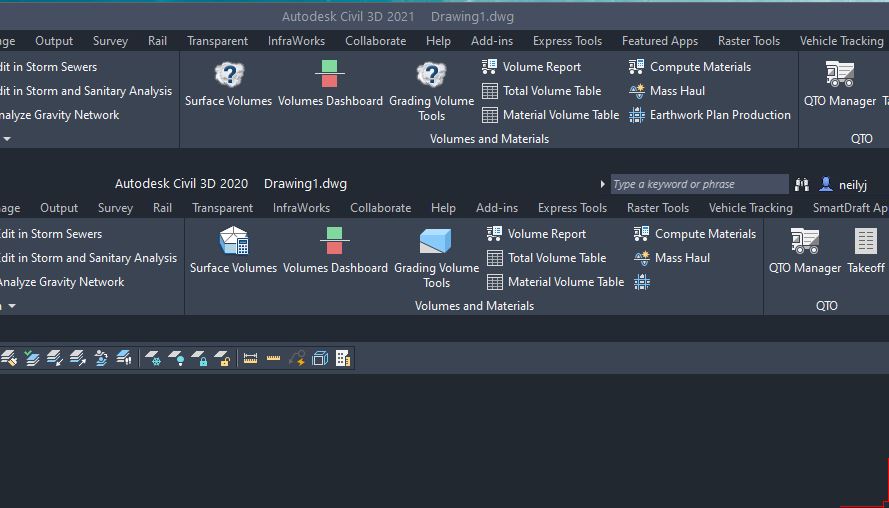Viewport: 889px width, 508px height.
Task: Open Vehicle Tracking tab in Civil 3D 2021
Action: [841, 41]
